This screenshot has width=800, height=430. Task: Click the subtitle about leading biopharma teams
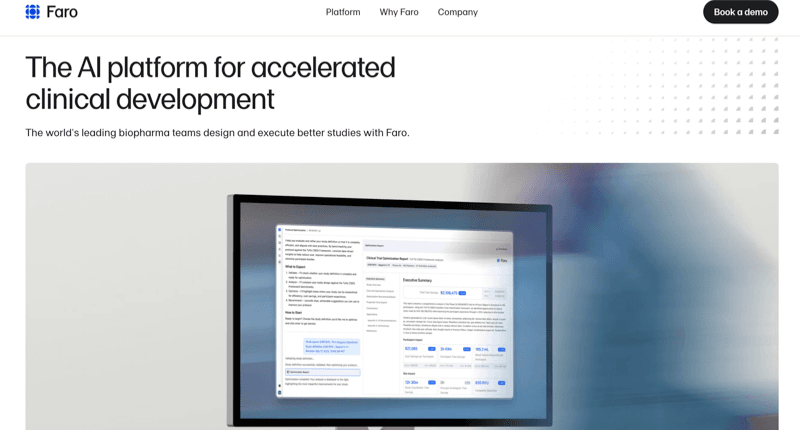[217, 133]
